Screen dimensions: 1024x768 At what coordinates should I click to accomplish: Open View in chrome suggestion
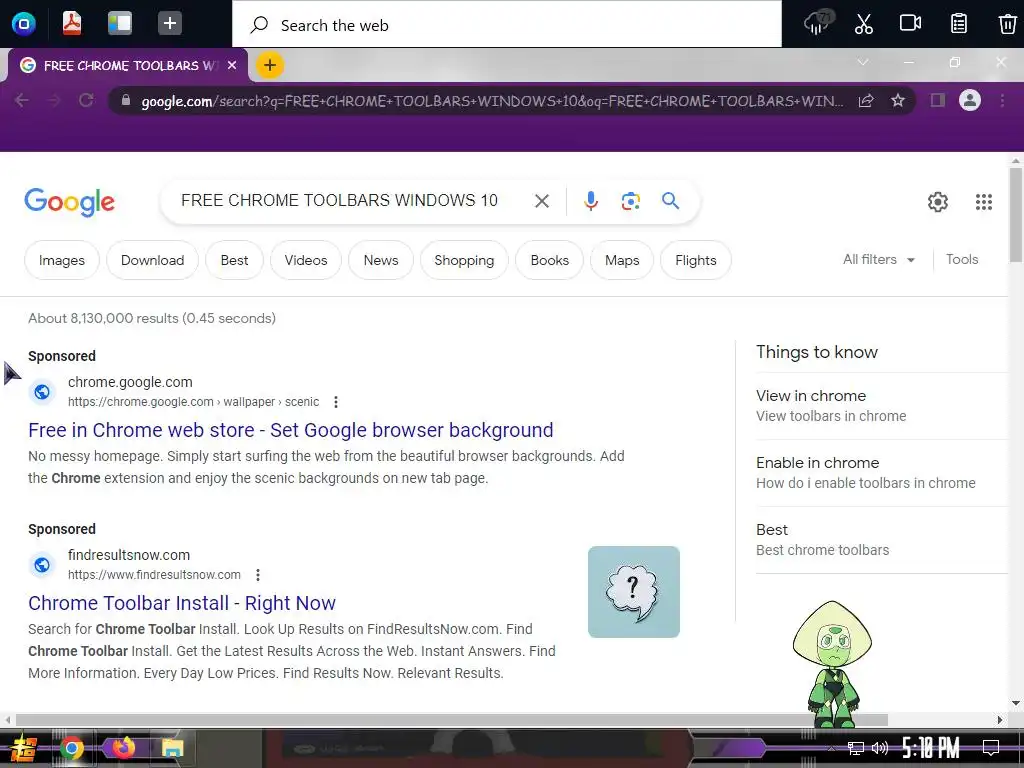coord(882,406)
